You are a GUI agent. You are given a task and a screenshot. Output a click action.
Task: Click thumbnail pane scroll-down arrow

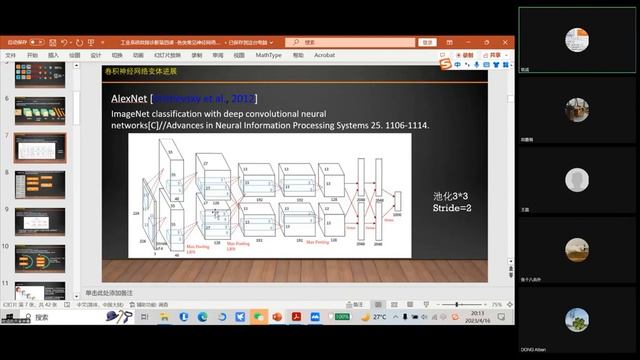(76, 296)
